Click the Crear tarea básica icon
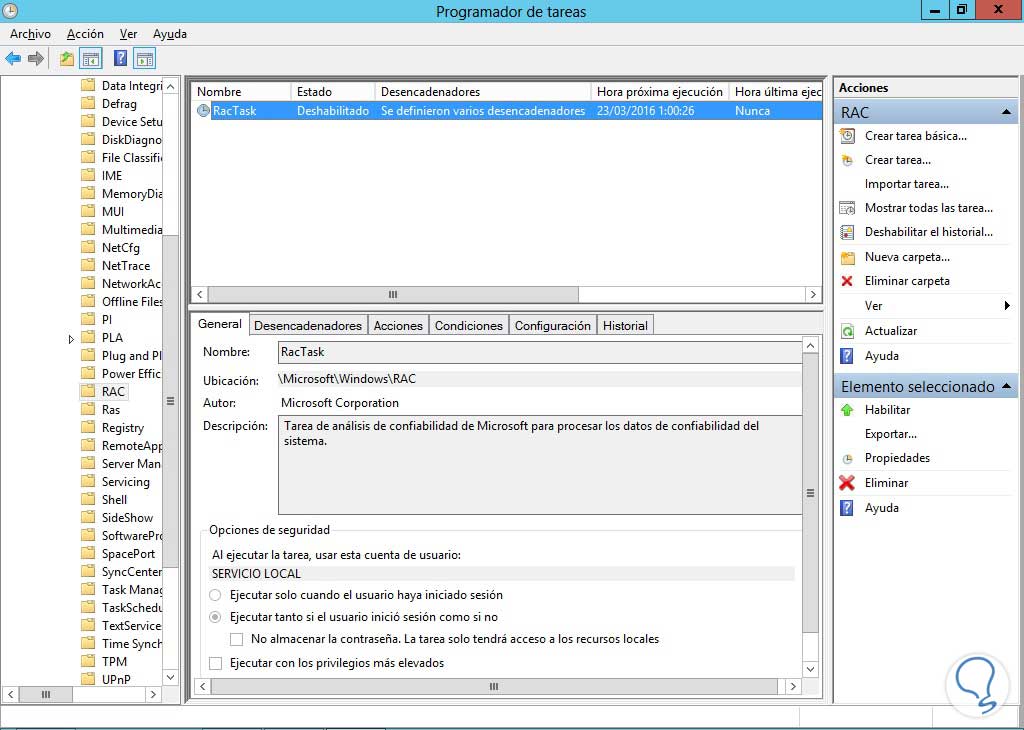Viewport: 1024px width, 730px height. click(x=847, y=136)
